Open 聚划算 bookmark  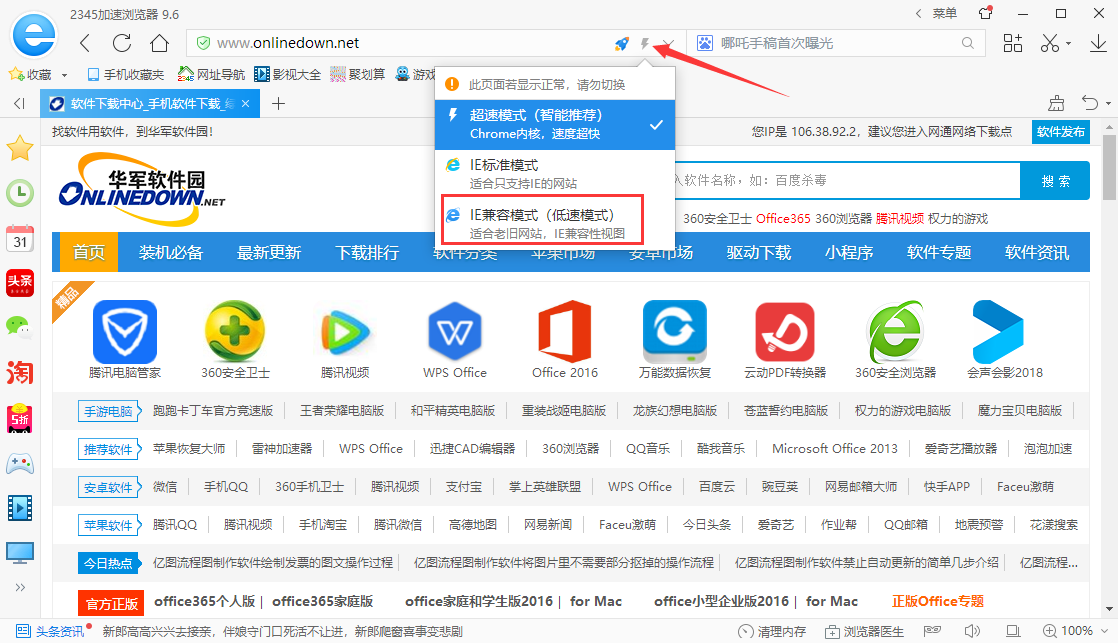tap(357, 74)
